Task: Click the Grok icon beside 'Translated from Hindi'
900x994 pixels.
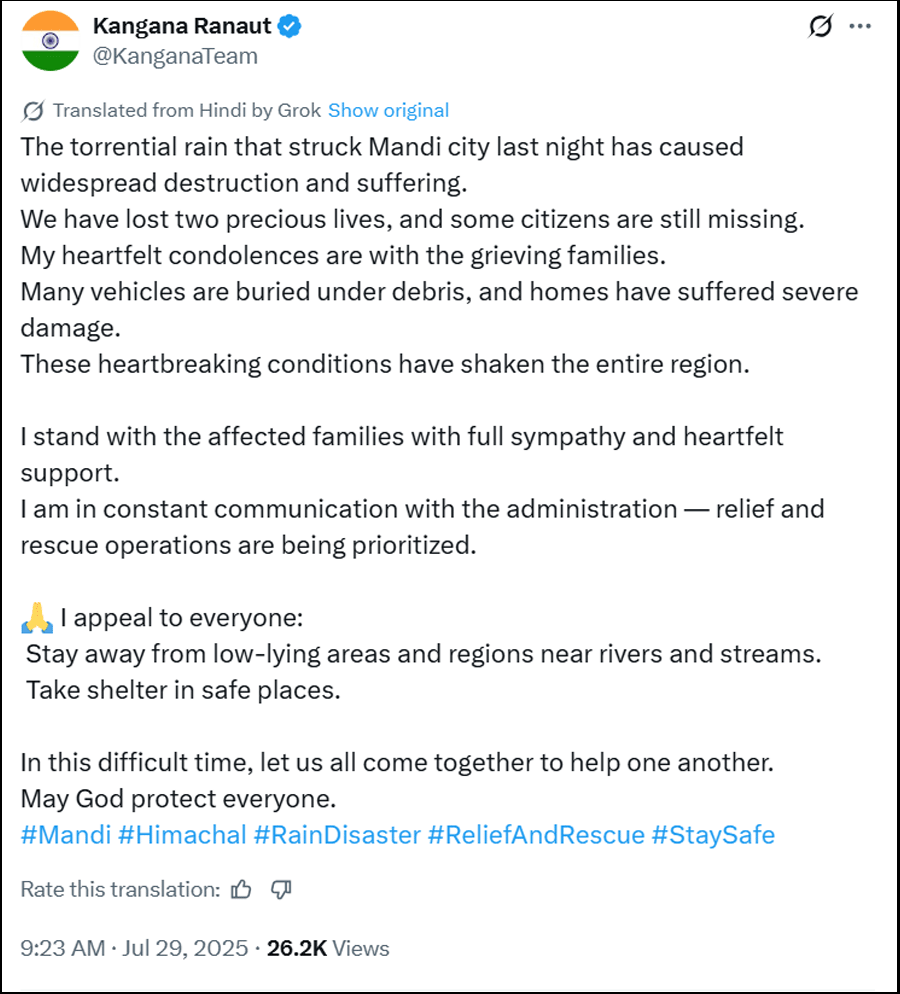Action: [x=32, y=111]
